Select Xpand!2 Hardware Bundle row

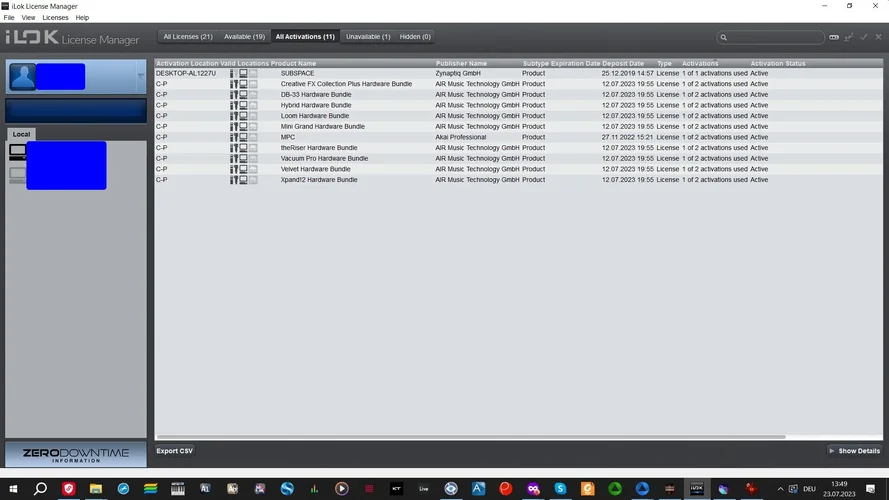tap(518, 180)
